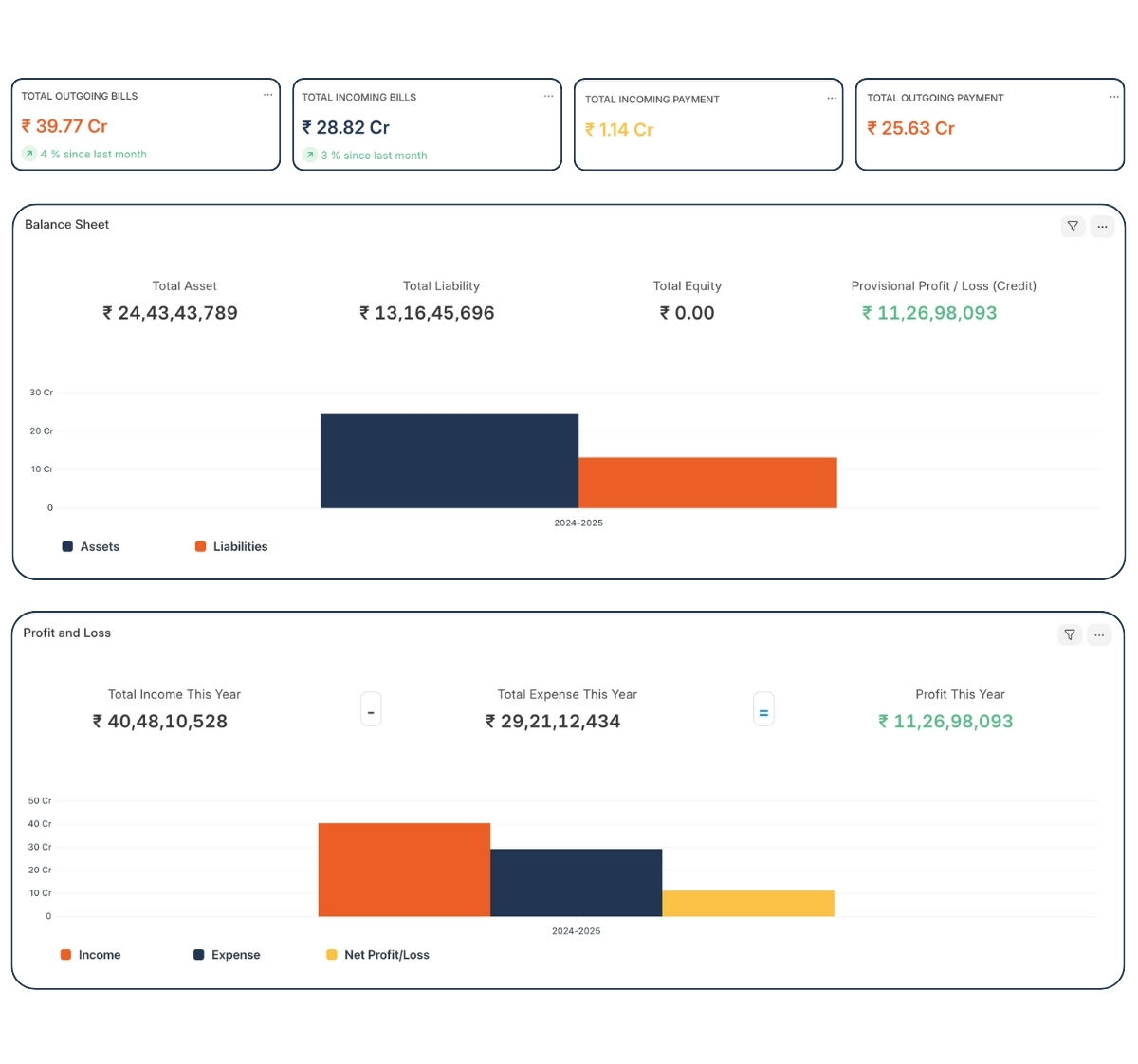Click the equals operator icon

763,711
